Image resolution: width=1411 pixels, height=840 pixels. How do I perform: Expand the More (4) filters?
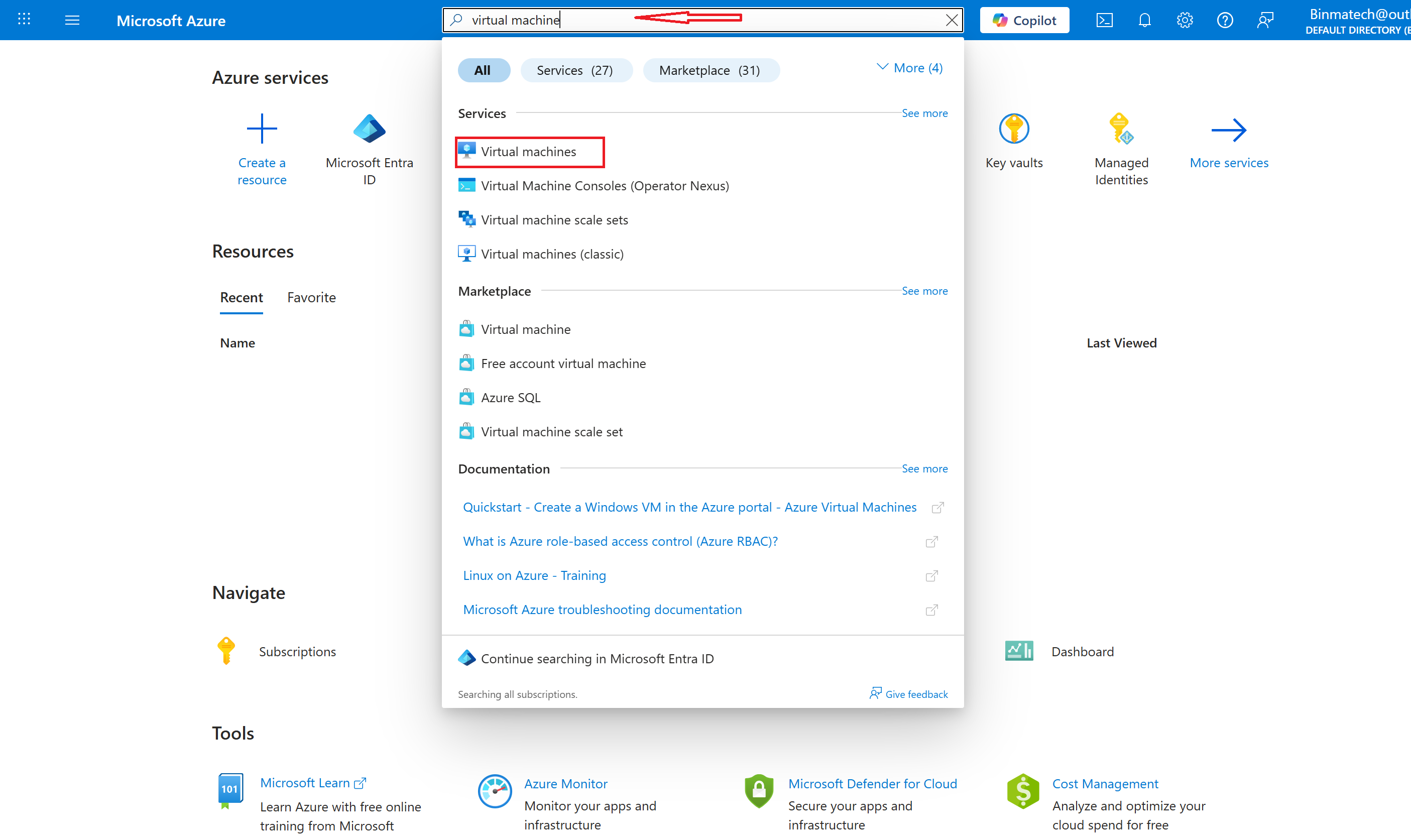(909, 68)
